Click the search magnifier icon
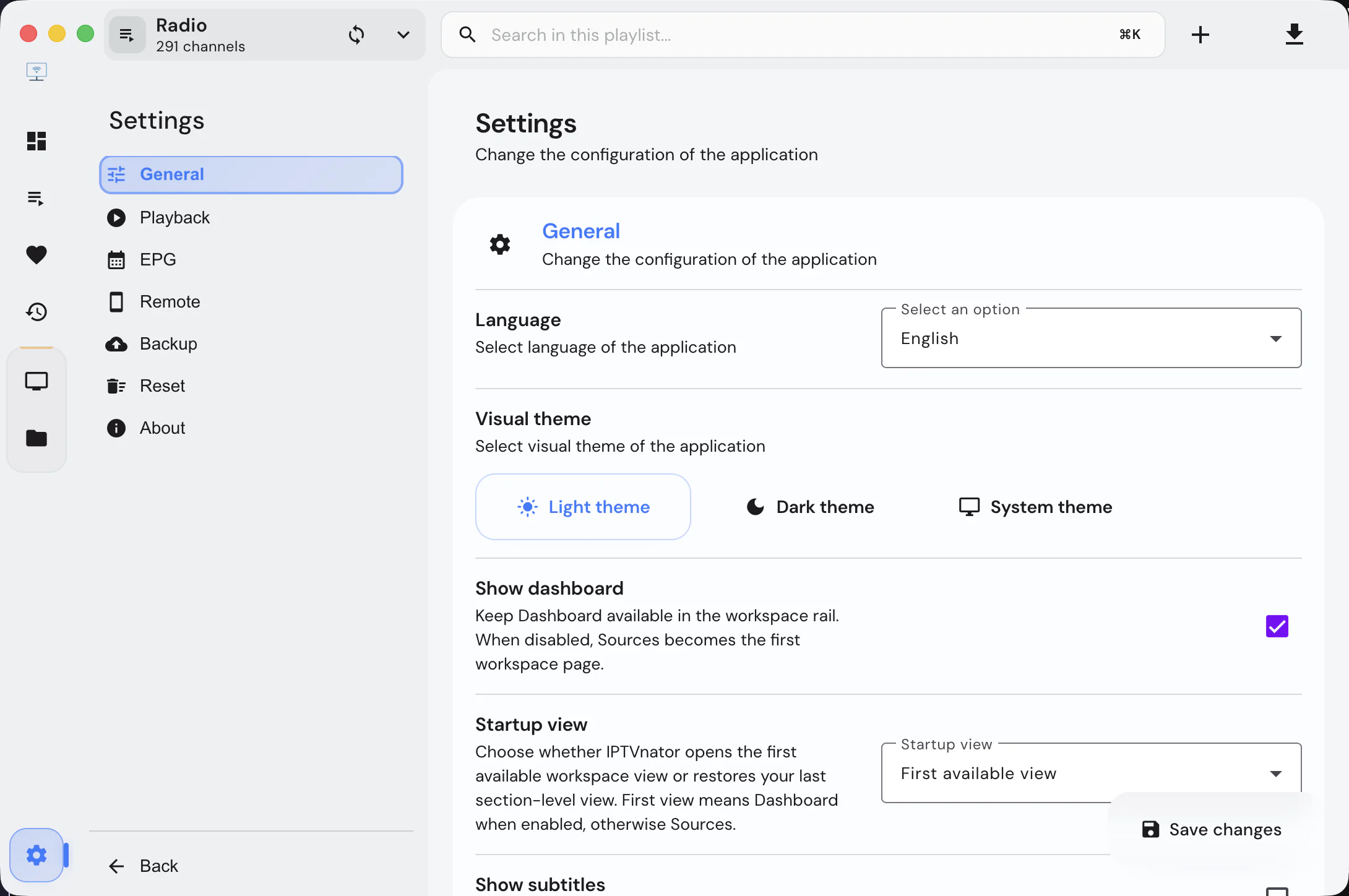Screen dimensions: 1349x896 click(x=468, y=35)
